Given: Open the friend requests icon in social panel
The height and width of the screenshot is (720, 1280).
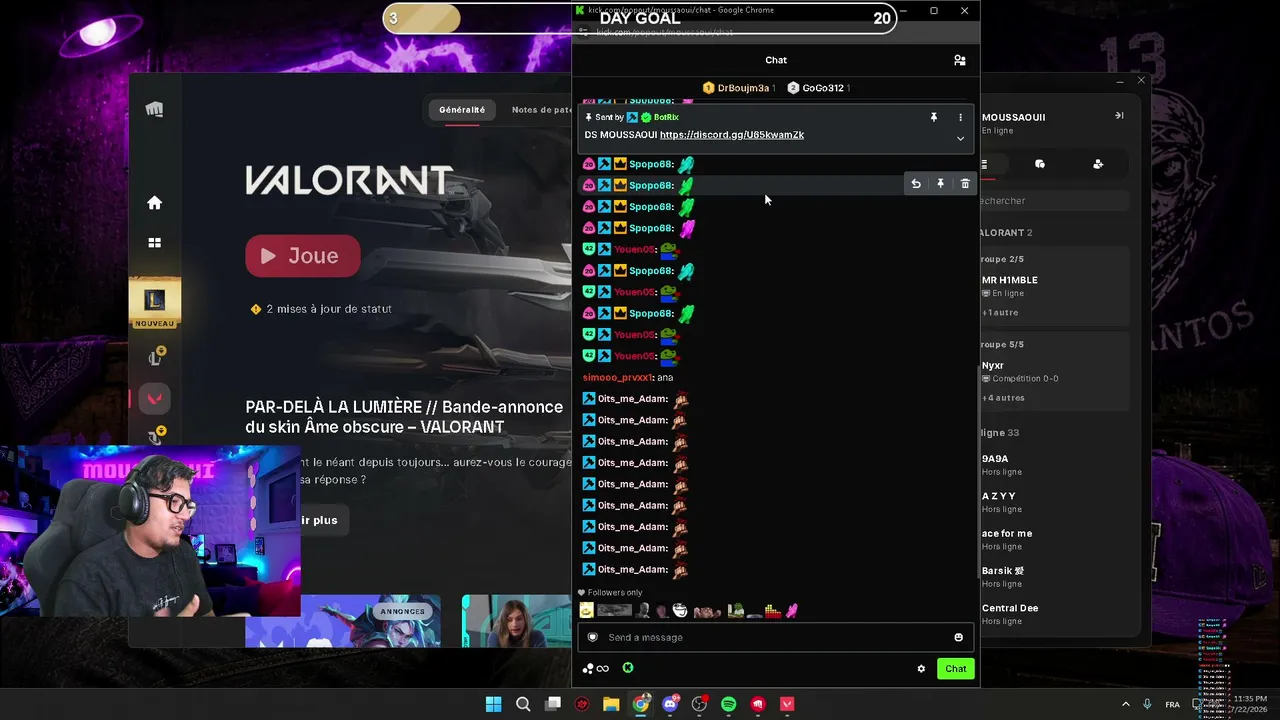Looking at the screenshot, I should tap(1098, 164).
